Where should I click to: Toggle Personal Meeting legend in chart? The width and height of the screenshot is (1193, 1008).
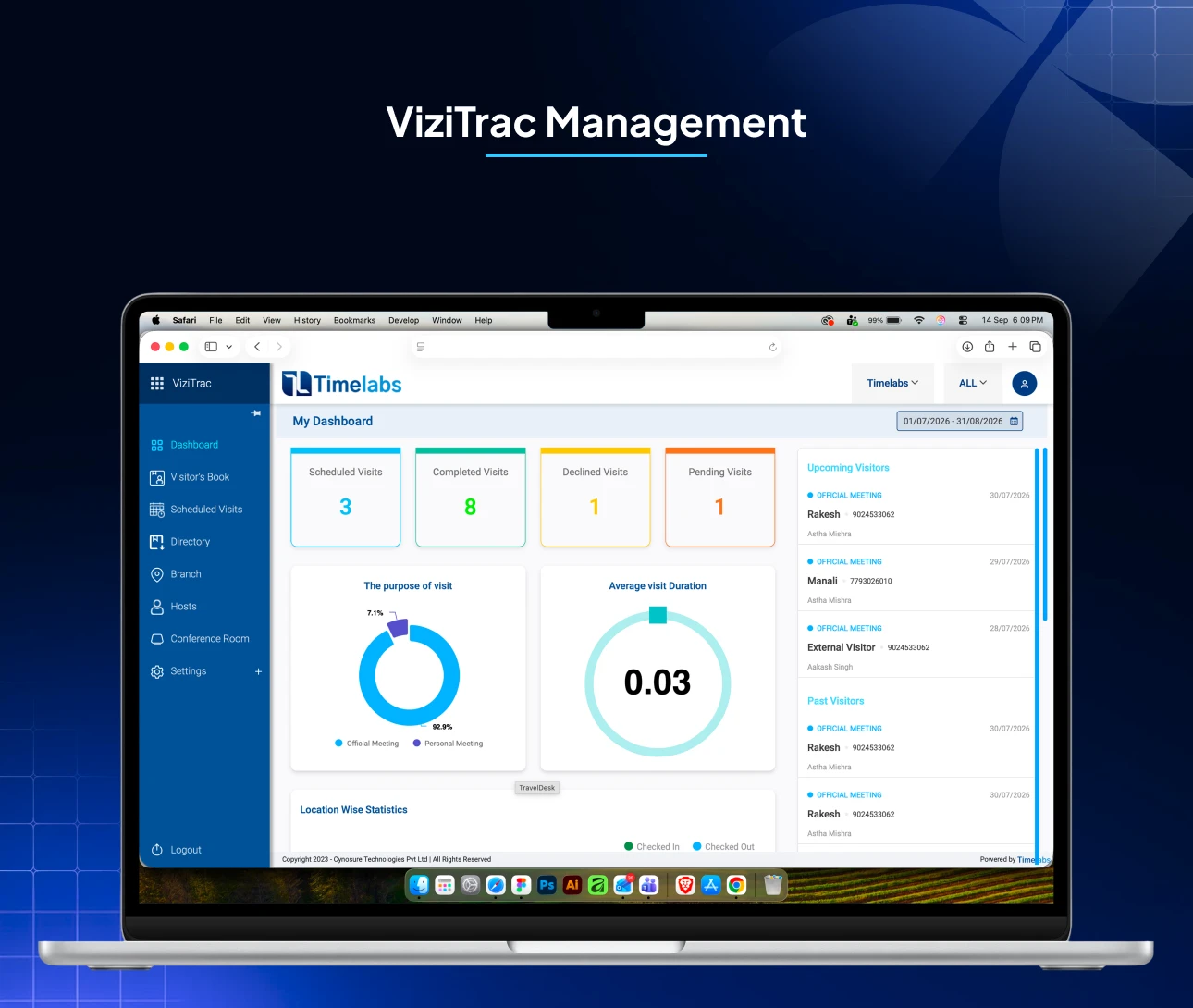pos(449,744)
